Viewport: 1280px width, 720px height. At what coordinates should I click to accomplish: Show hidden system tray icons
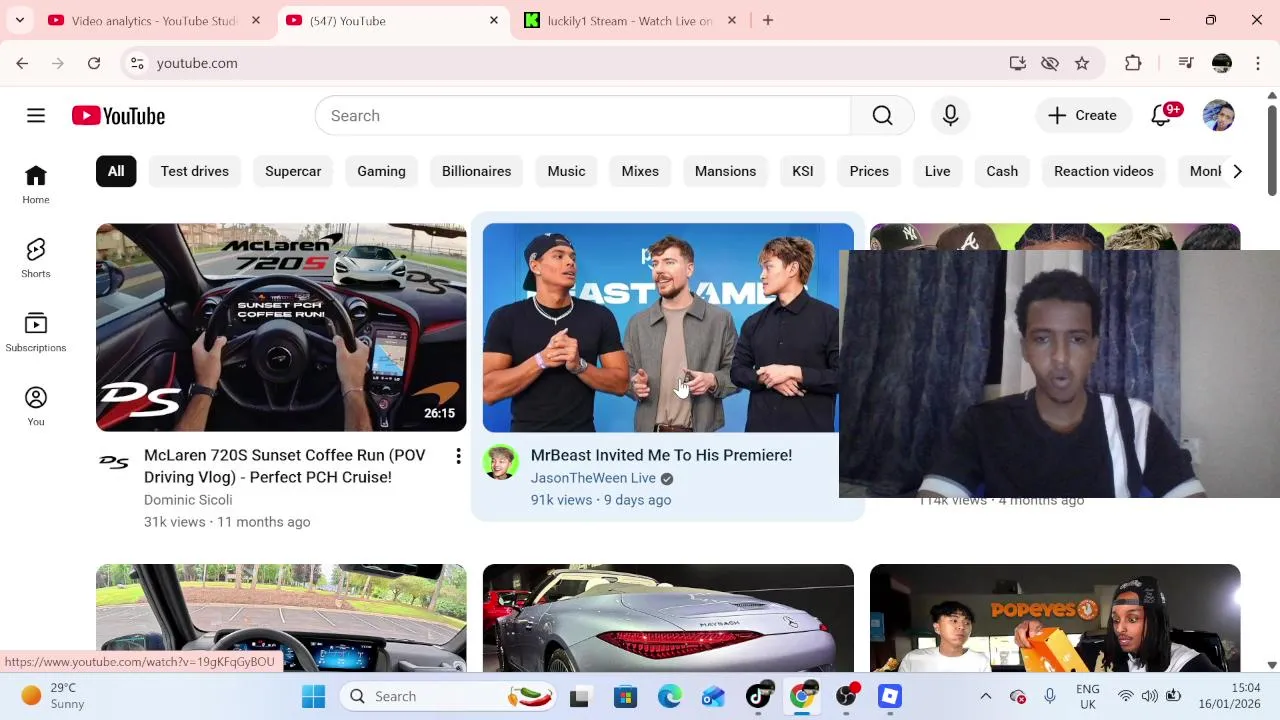(985, 696)
